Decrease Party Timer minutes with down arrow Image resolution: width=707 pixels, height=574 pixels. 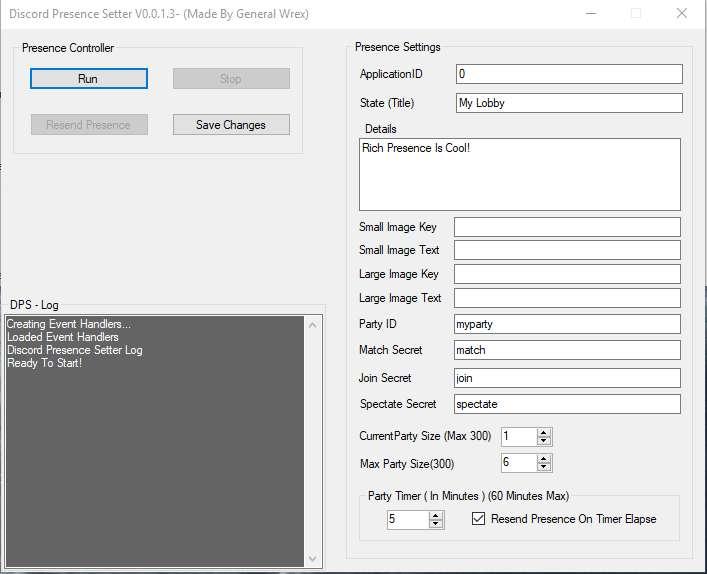point(436,523)
